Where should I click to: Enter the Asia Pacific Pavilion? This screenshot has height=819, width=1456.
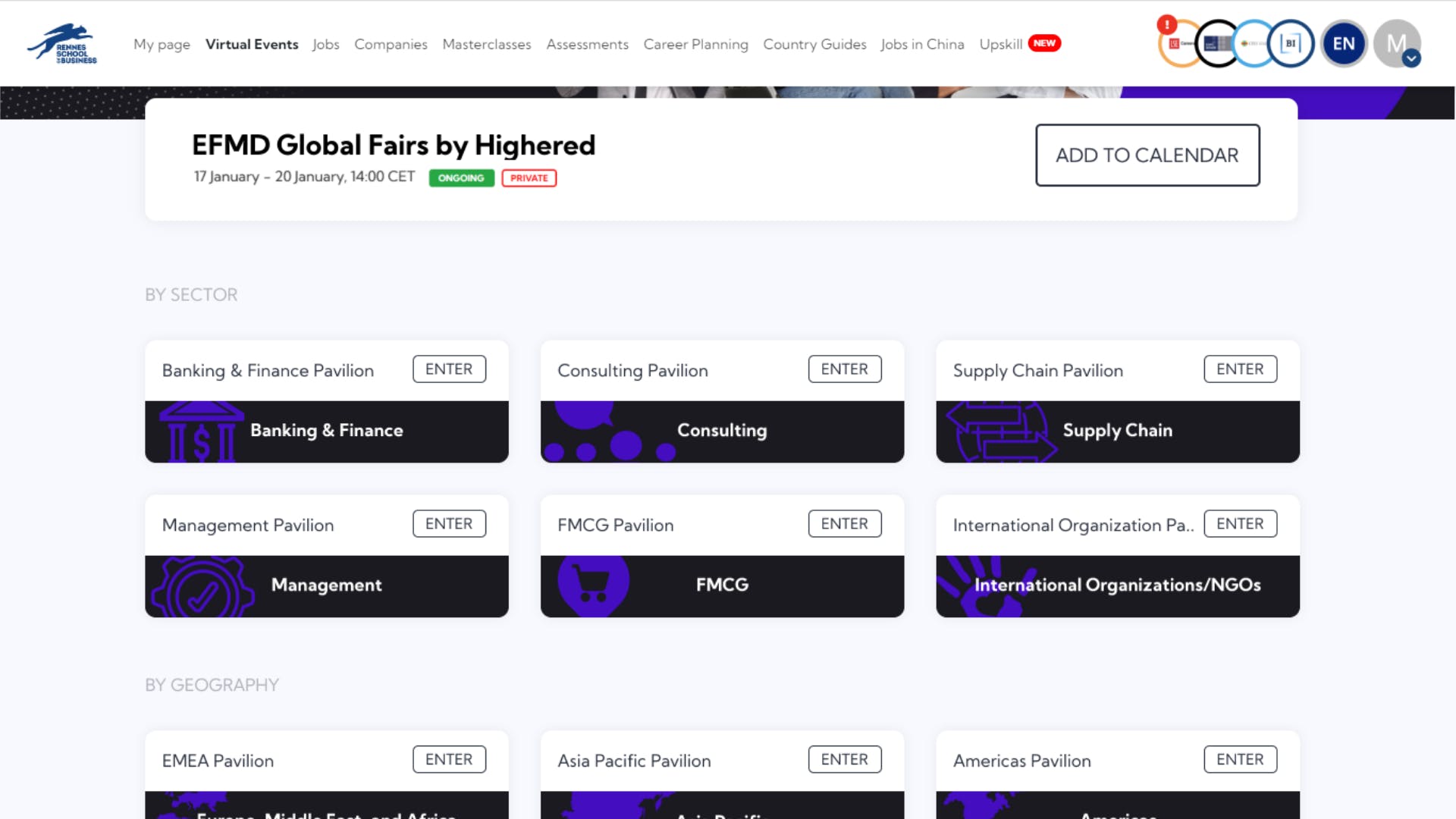tap(844, 759)
